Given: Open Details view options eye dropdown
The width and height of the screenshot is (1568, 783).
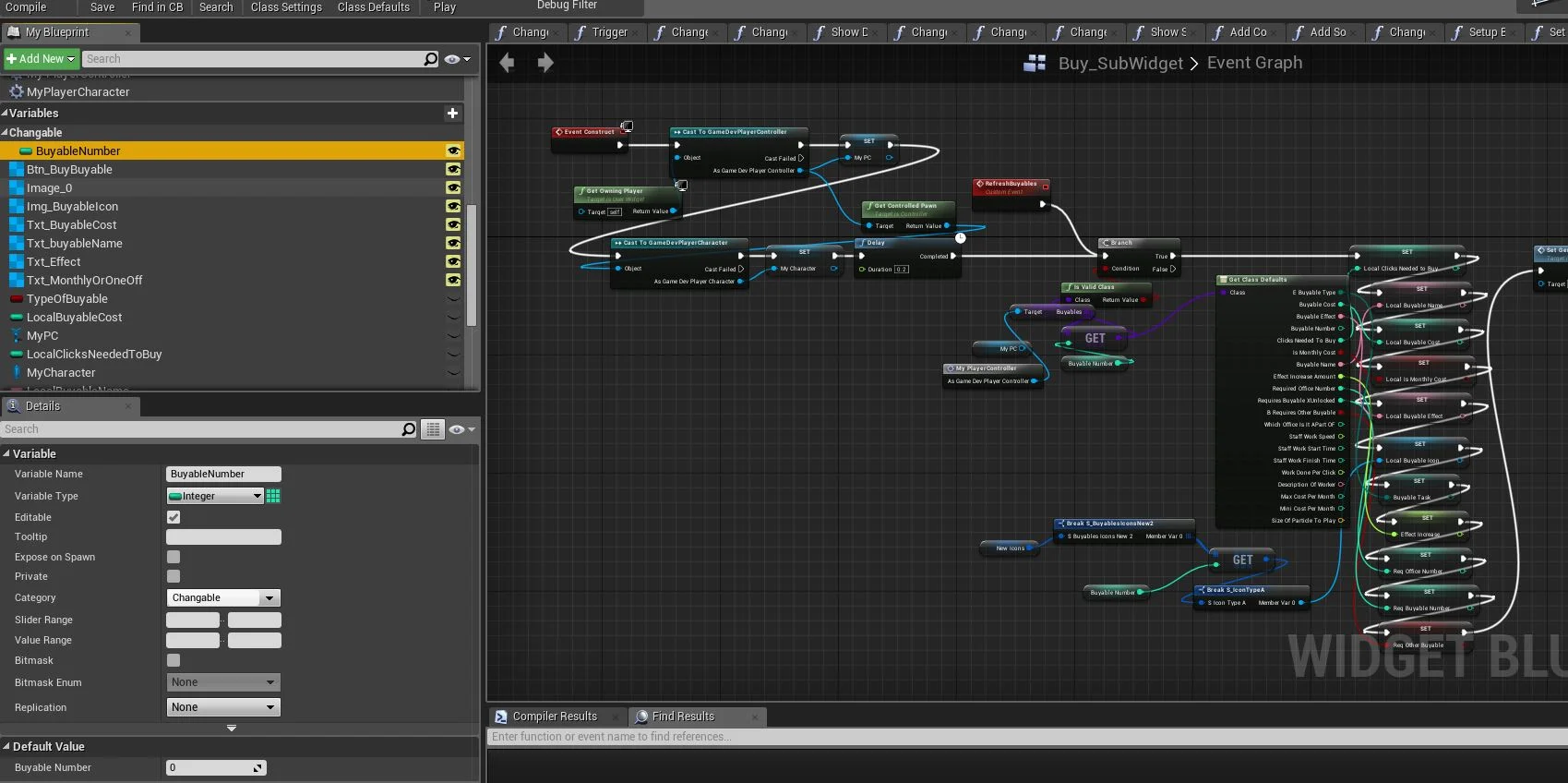Looking at the screenshot, I should (461, 429).
